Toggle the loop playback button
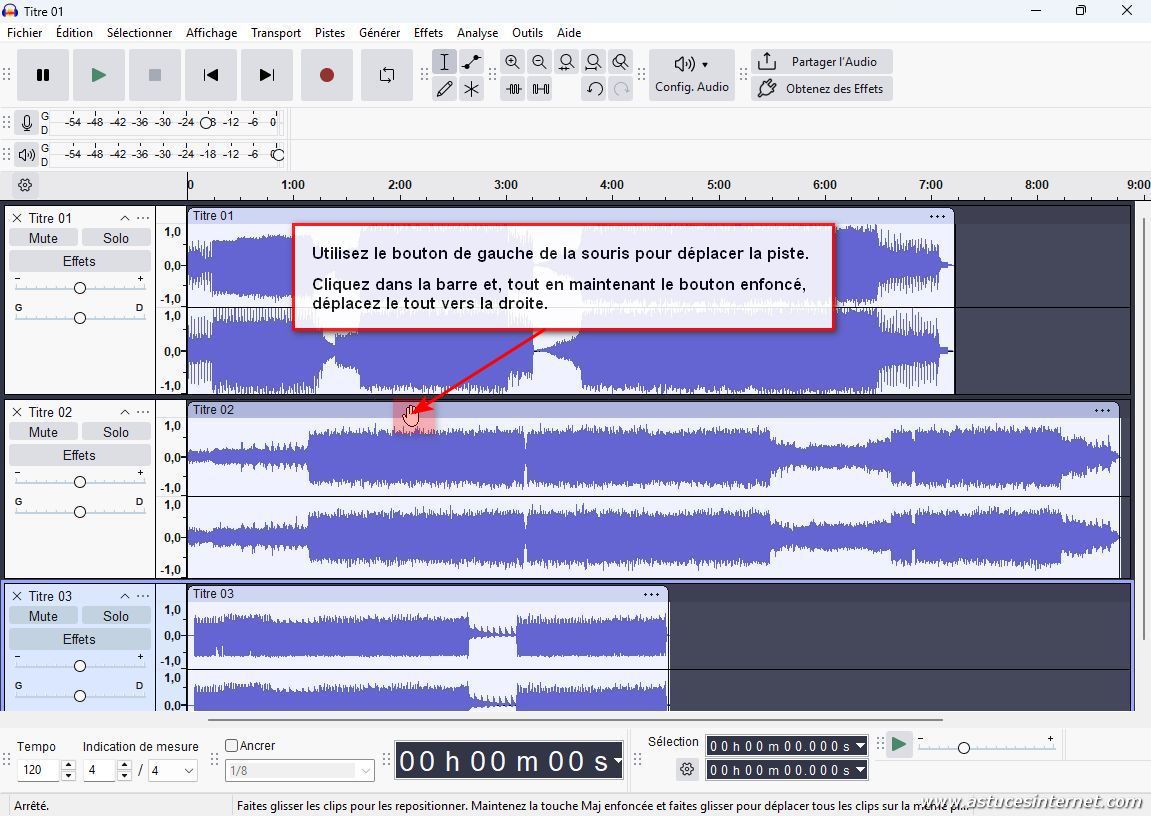 pyautogui.click(x=386, y=75)
